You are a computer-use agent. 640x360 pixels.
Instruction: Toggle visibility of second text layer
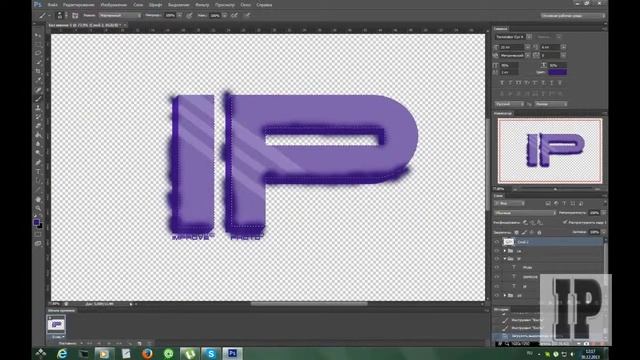tap(497, 277)
